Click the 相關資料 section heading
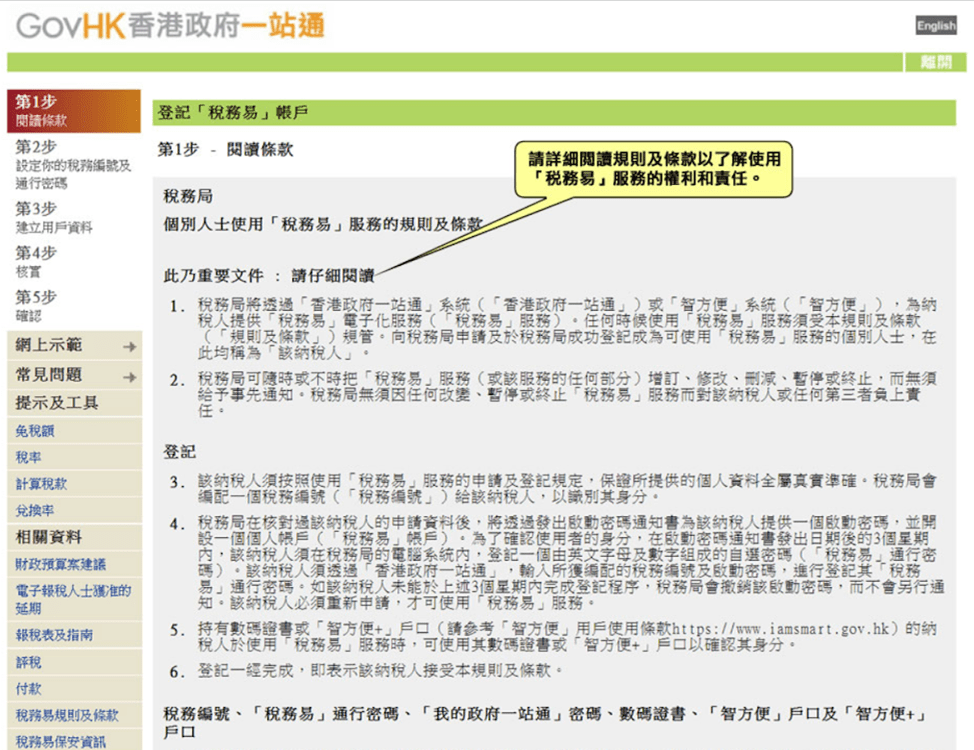Image resolution: width=974 pixels, height=750 pixels. 48,537
